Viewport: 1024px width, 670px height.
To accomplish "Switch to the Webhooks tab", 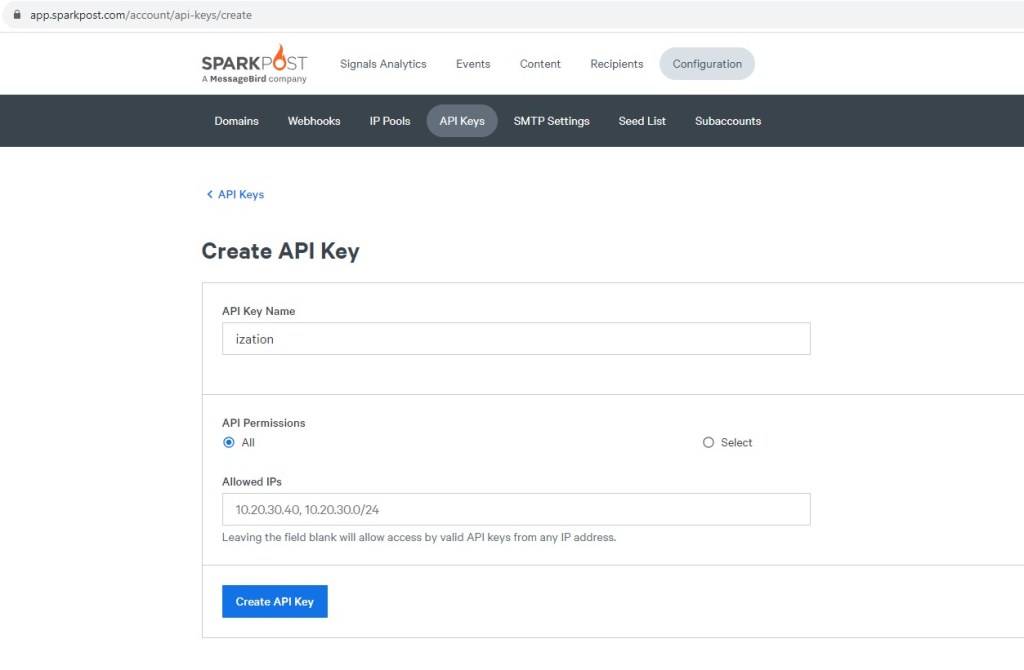I will 314,121.
